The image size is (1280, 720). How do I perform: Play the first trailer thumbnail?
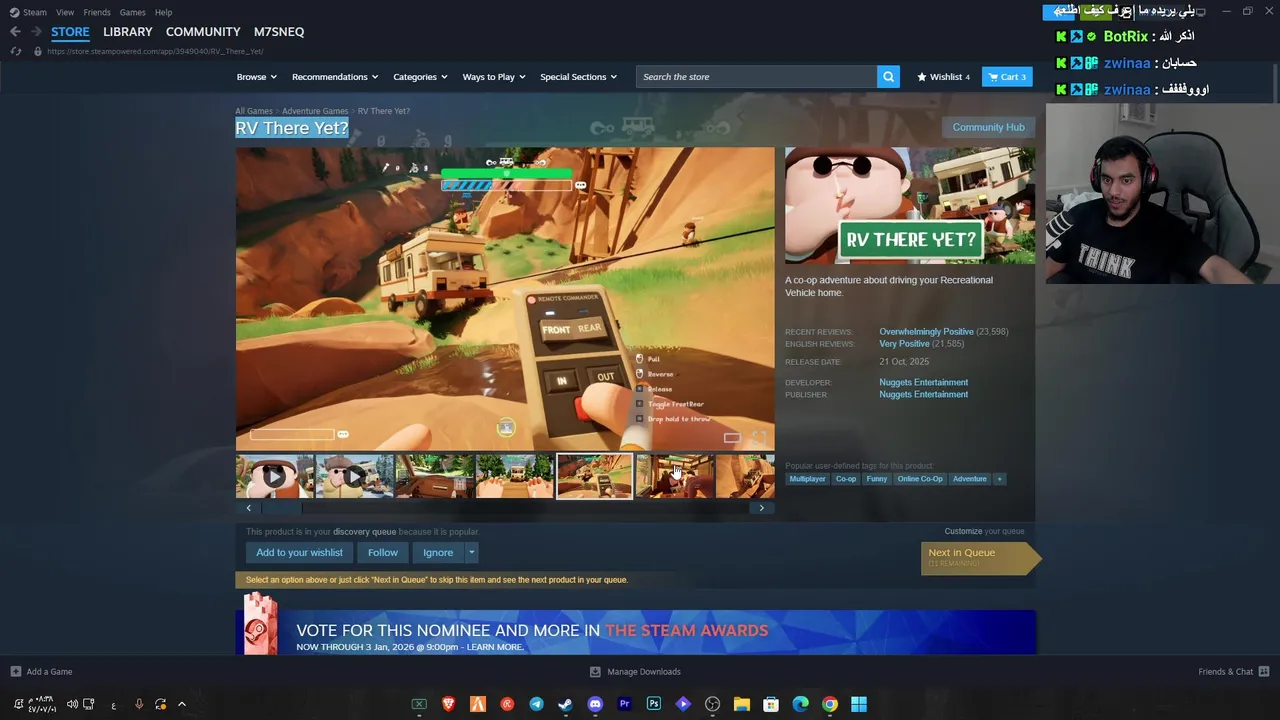click(274, 476)
